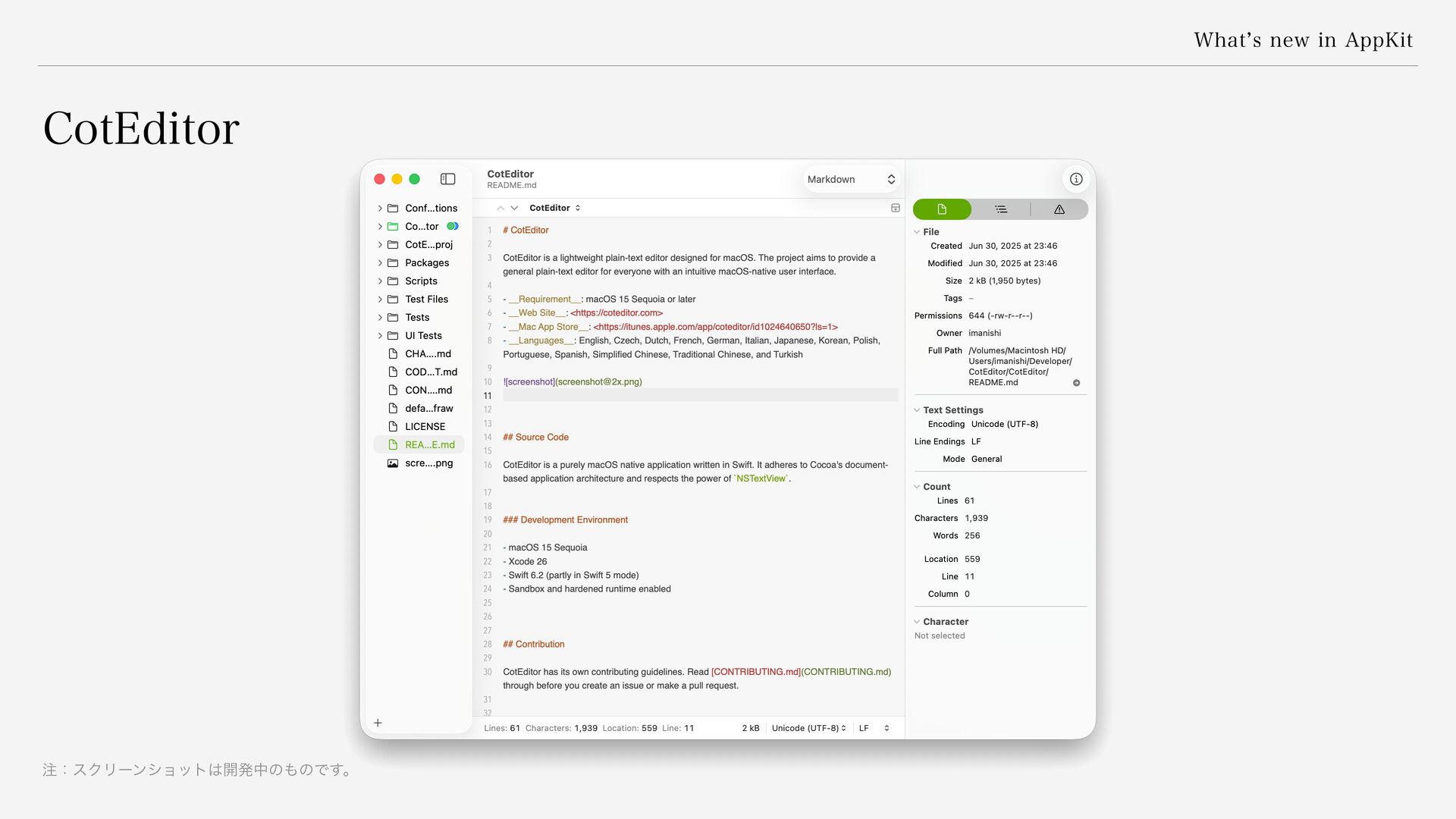Collapse the File section in inspector

tap(917, 232)
